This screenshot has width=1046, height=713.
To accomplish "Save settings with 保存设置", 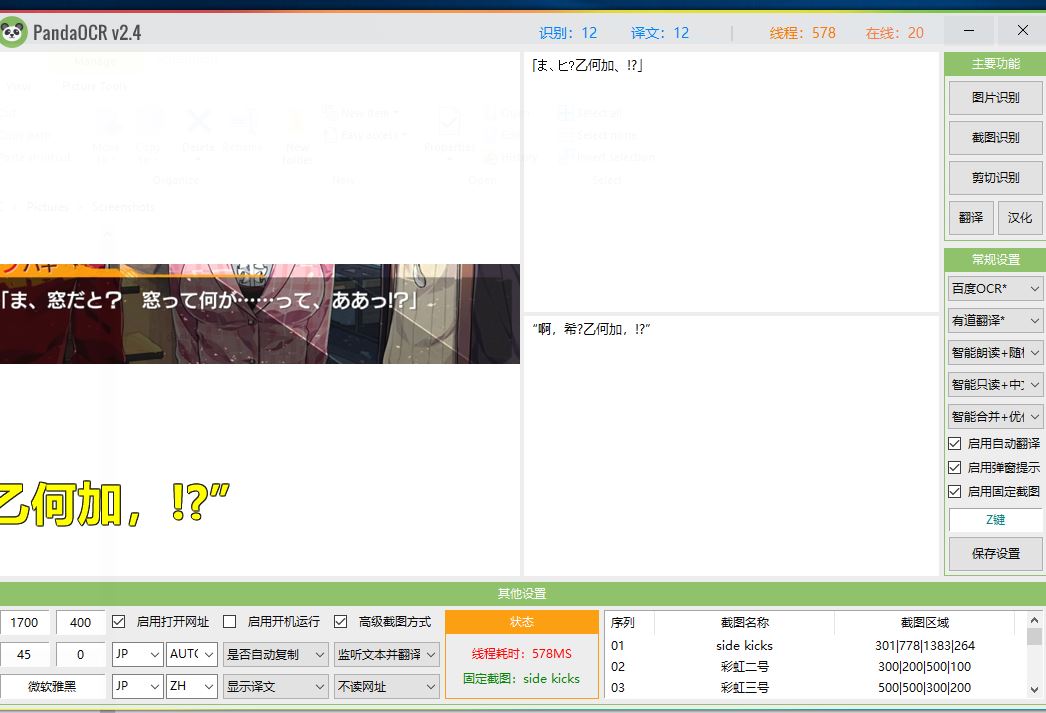I will [995, 553].
